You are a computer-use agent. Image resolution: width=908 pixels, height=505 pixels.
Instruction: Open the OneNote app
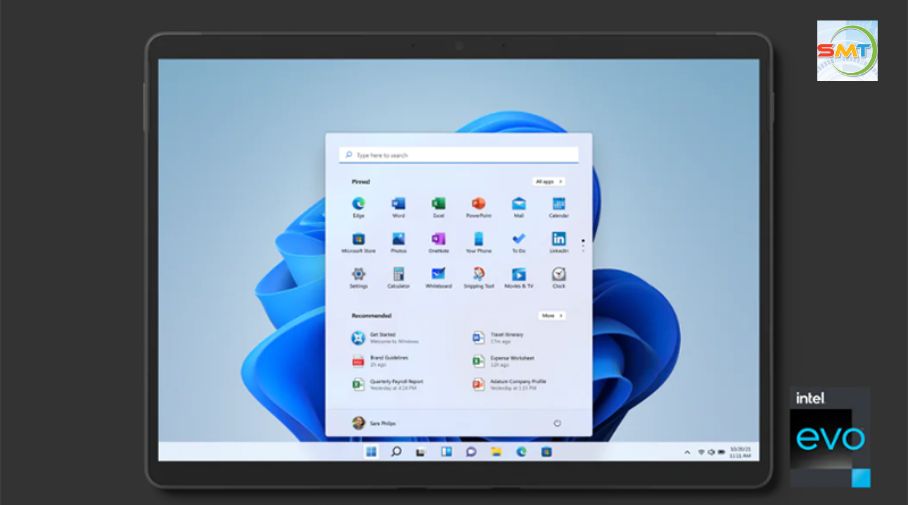[438, 242]
